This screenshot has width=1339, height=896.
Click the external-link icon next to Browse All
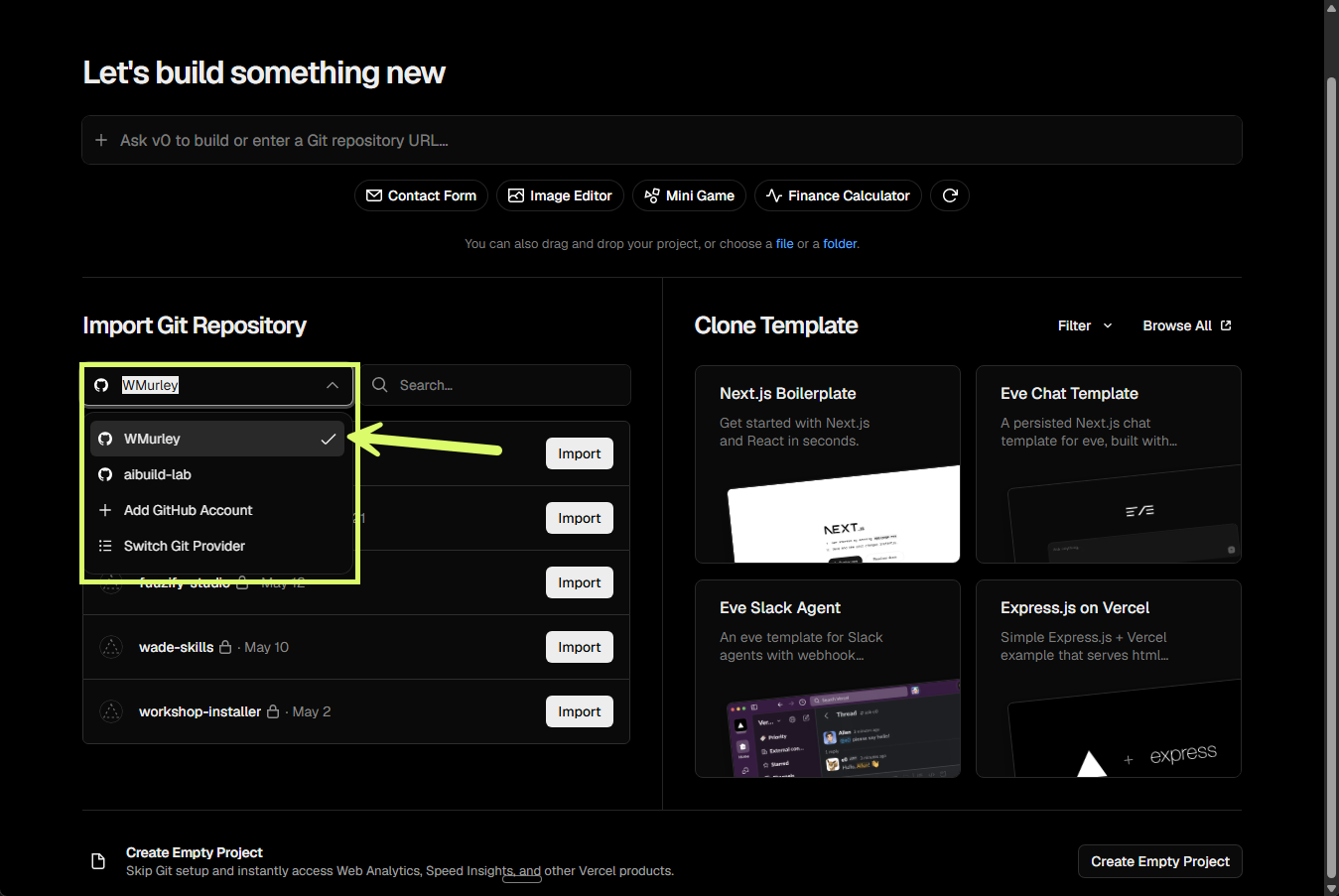point(1226,325)
